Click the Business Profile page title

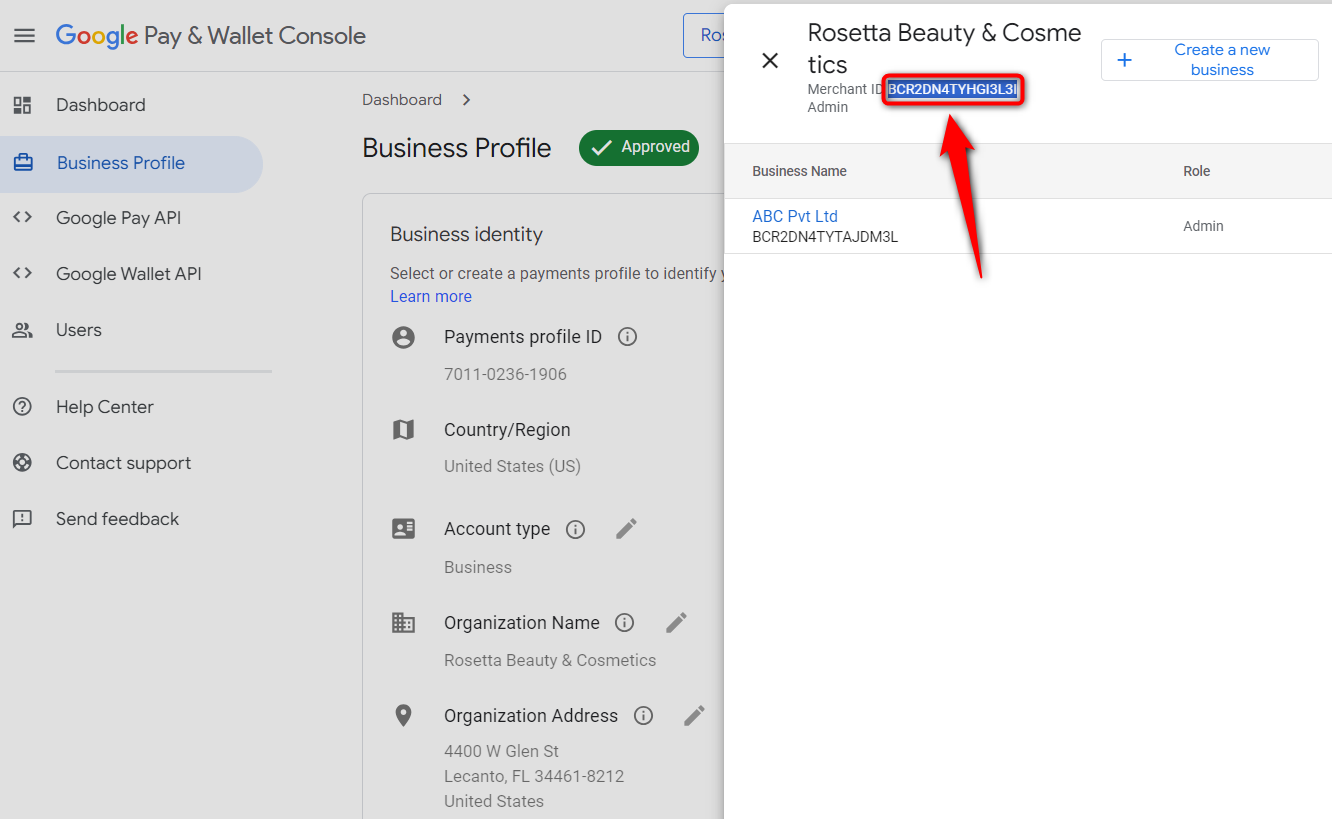click(457, 148)
